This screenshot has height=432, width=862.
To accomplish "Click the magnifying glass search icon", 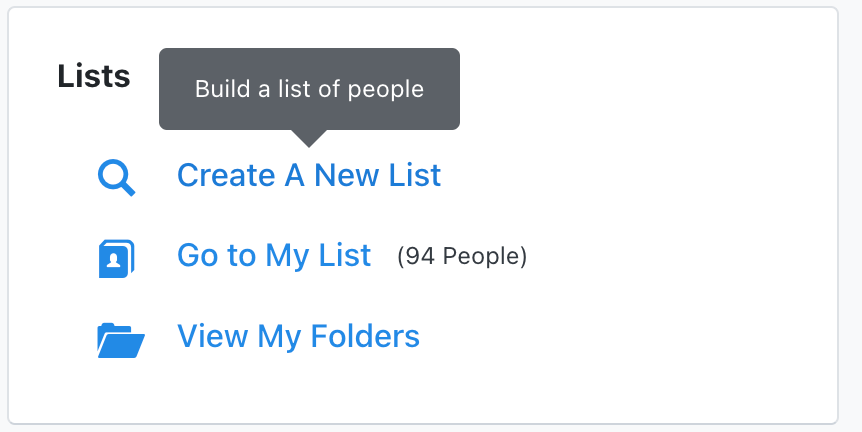I will (x=117, y=178).
